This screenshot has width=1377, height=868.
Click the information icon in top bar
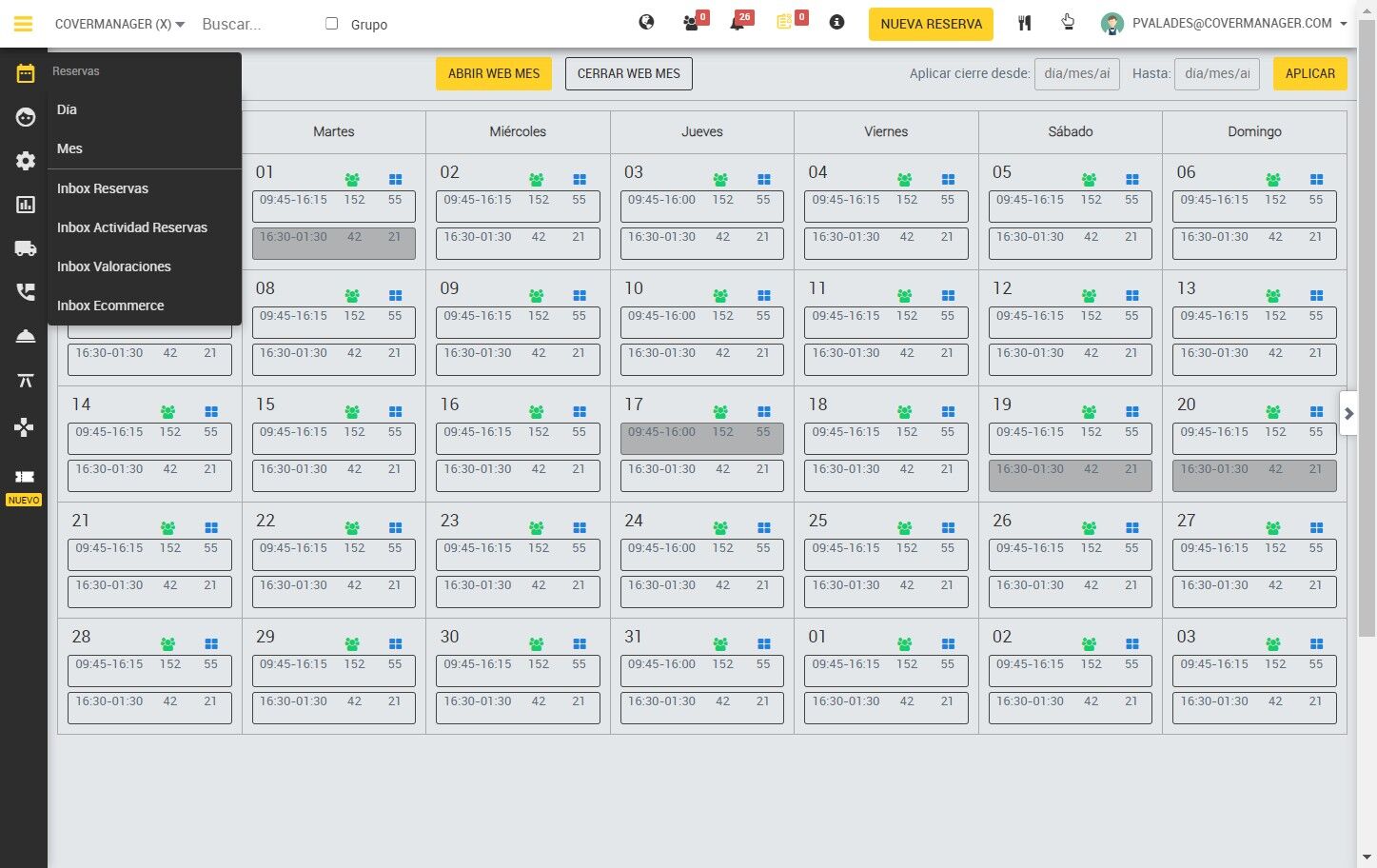836,22
